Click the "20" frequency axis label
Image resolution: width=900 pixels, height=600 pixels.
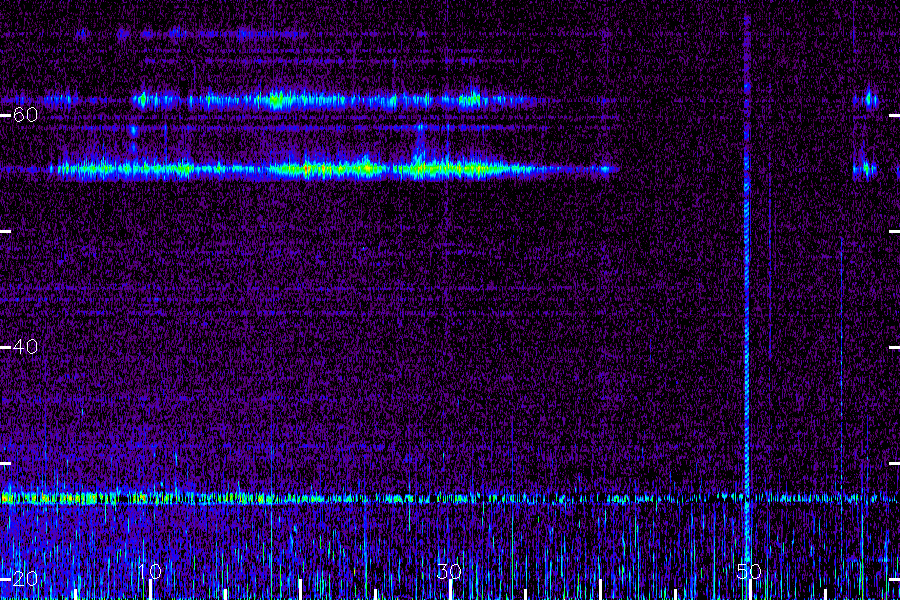tap(25, 579)
